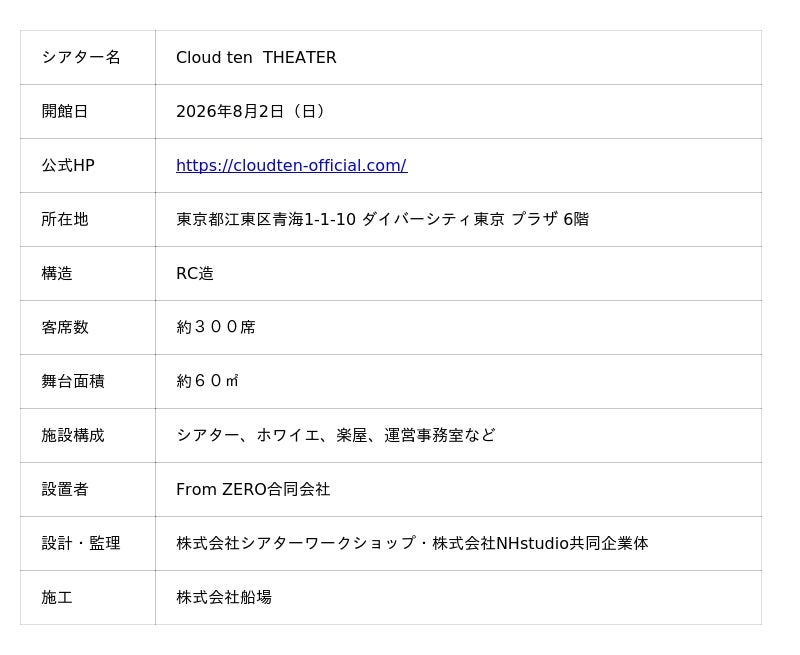Open the cloudten-official.com link
The height and width of the screenshot is (655, 800).
(291, 165)
